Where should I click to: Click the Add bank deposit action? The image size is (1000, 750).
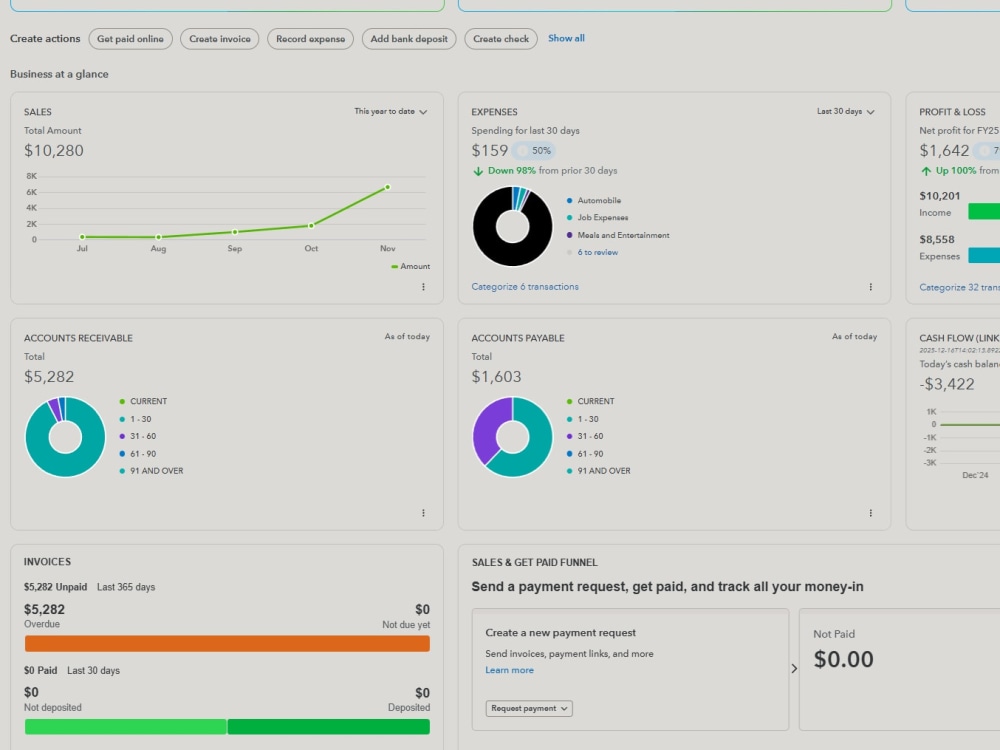[x=409, y=39]
